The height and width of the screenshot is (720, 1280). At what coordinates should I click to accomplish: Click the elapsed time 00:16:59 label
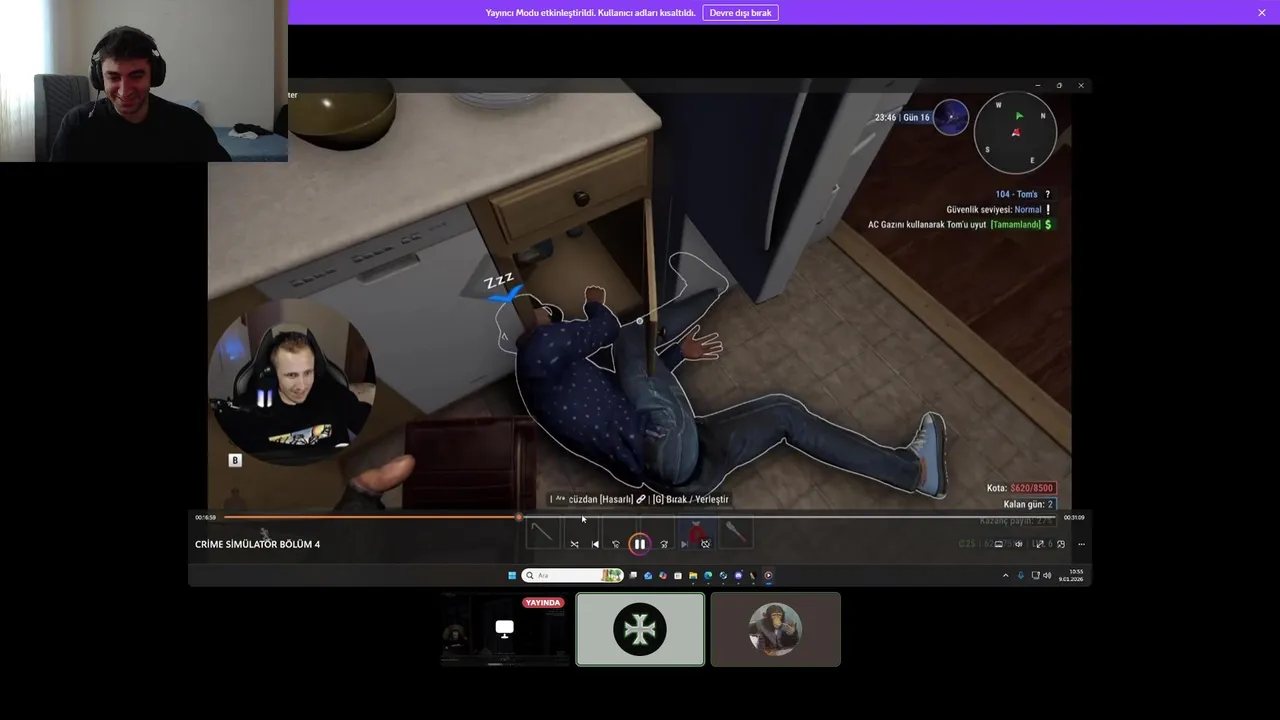(x=205, y=517)
